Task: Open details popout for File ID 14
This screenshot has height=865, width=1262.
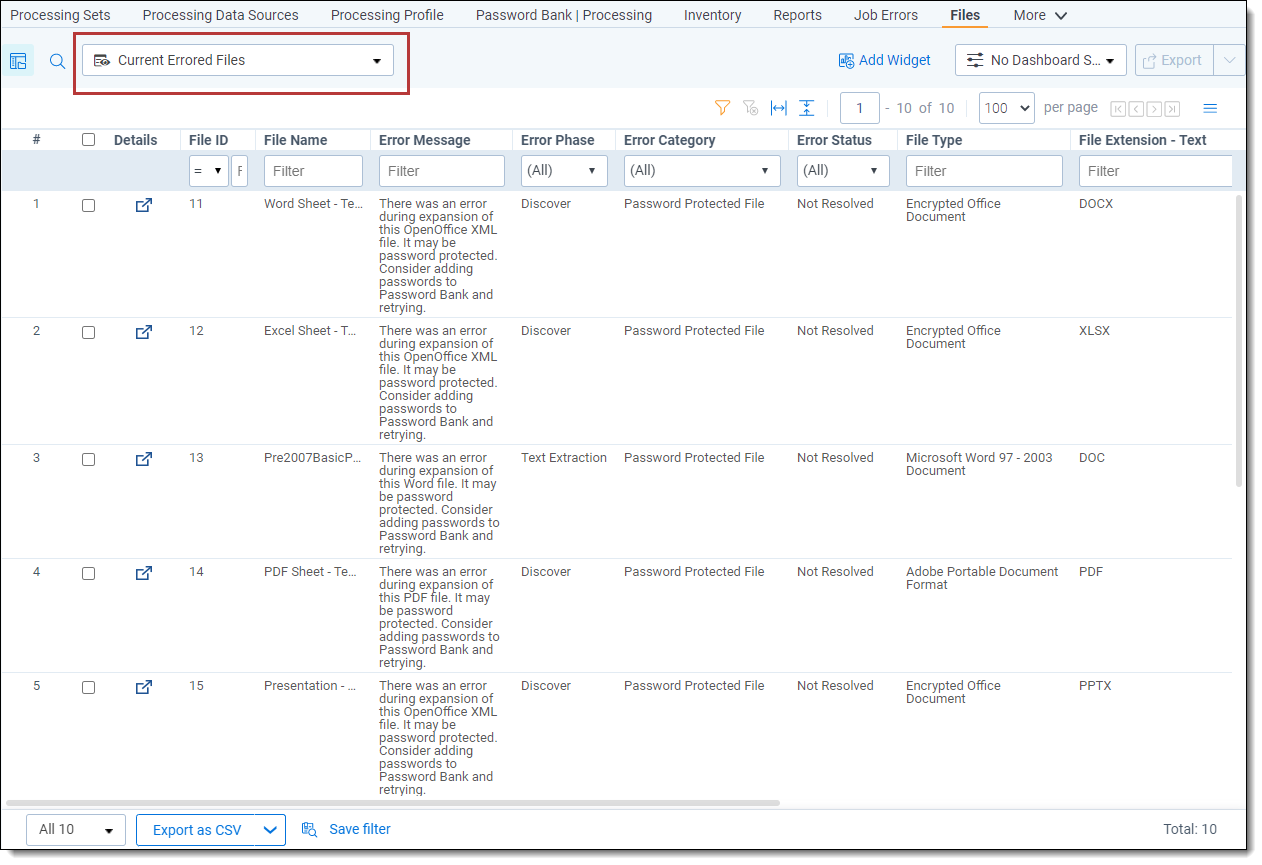Action: [x=143, y=573]
